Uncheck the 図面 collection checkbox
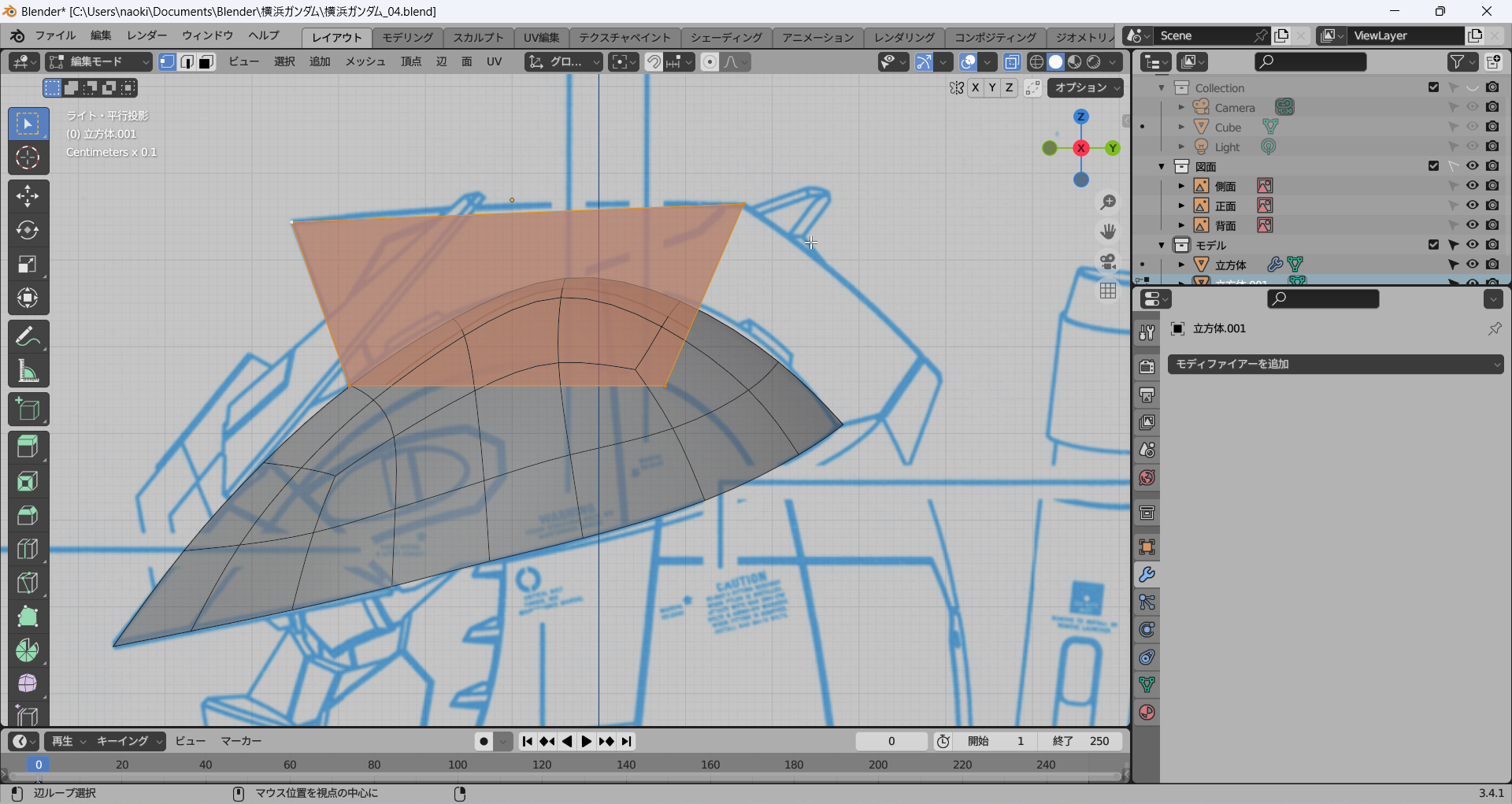The width and height of the screenshot is (1512, 804). [1433, 166]
